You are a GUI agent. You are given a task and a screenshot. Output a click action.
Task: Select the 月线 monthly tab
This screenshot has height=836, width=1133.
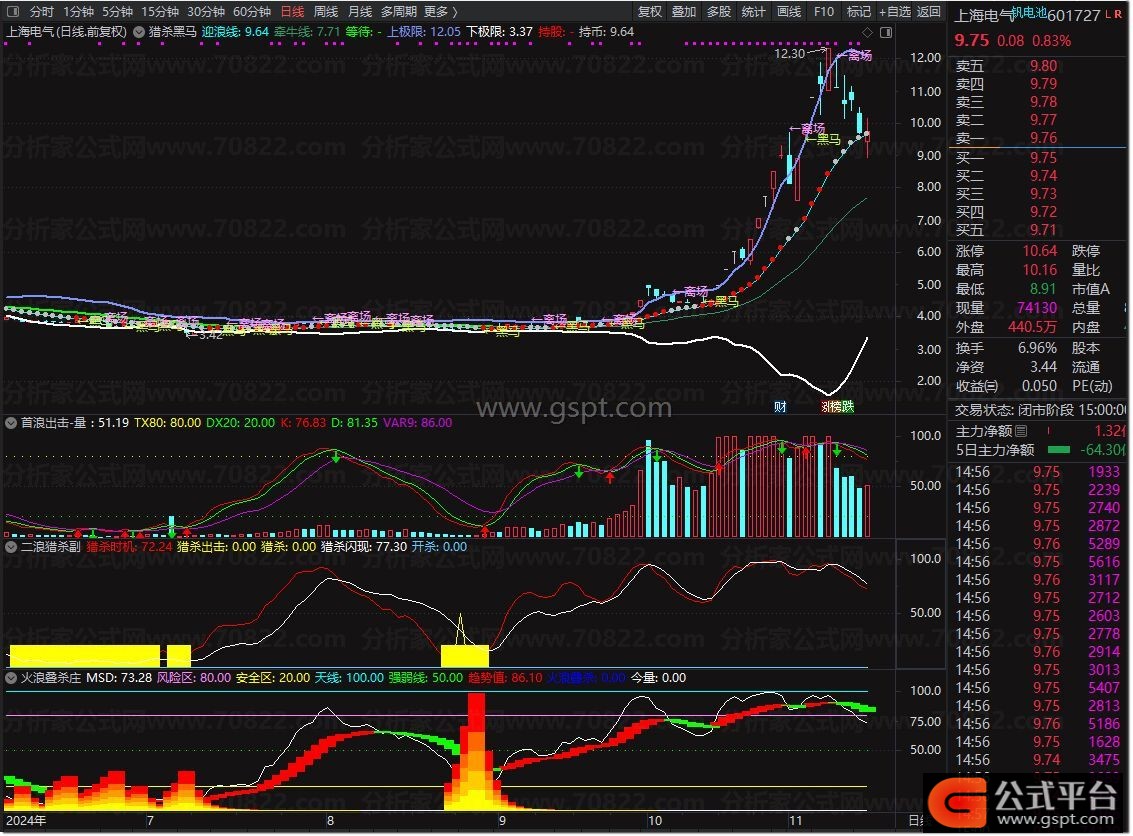coord(360,12)
